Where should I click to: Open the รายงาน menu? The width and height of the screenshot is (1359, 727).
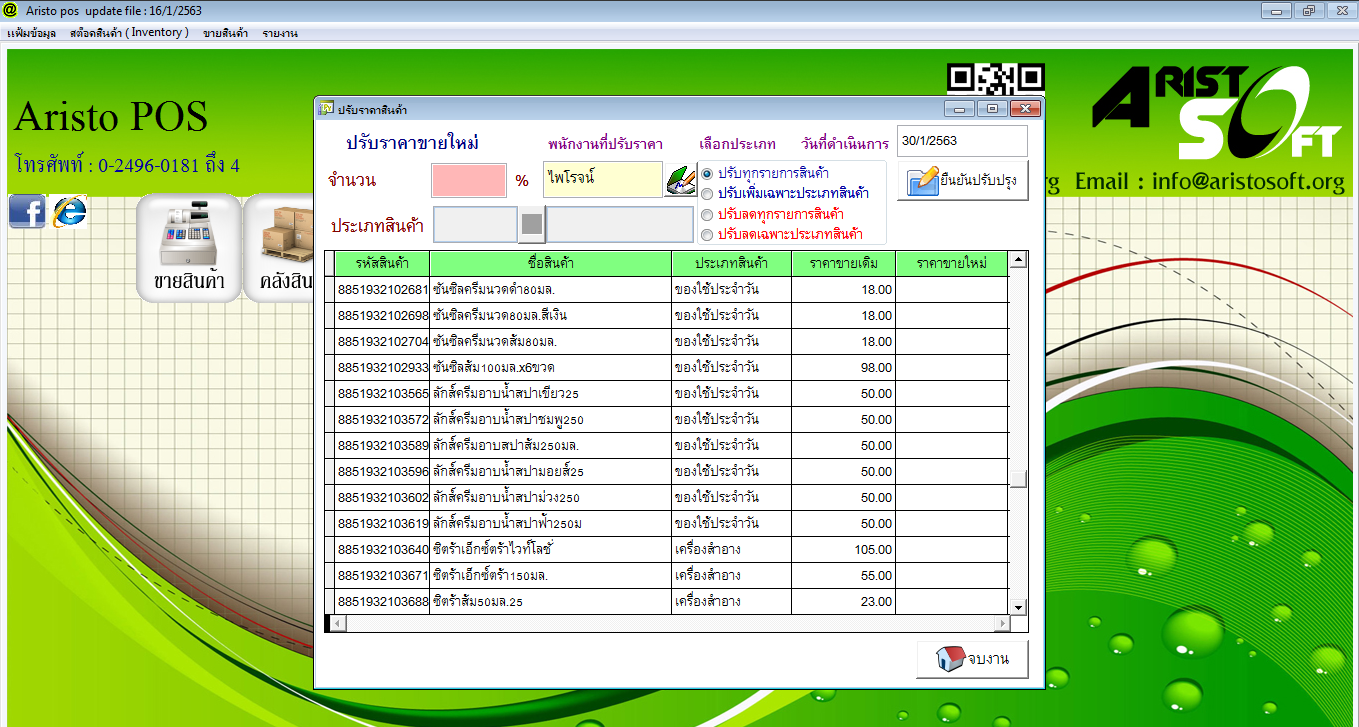click(280, 33)
